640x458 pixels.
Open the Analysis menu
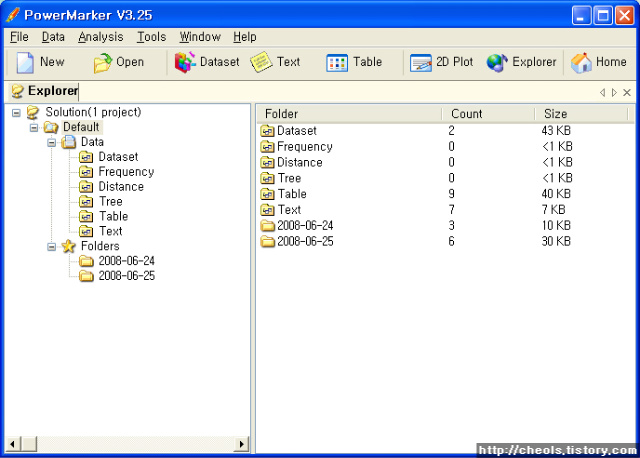(101, 37)
